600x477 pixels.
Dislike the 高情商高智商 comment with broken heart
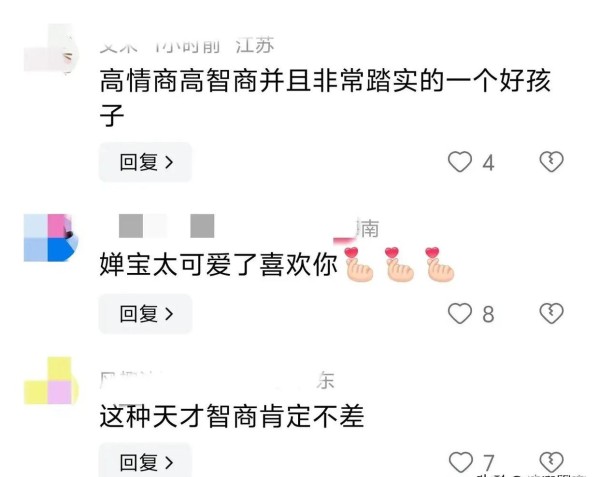click(x=551, y=162)
